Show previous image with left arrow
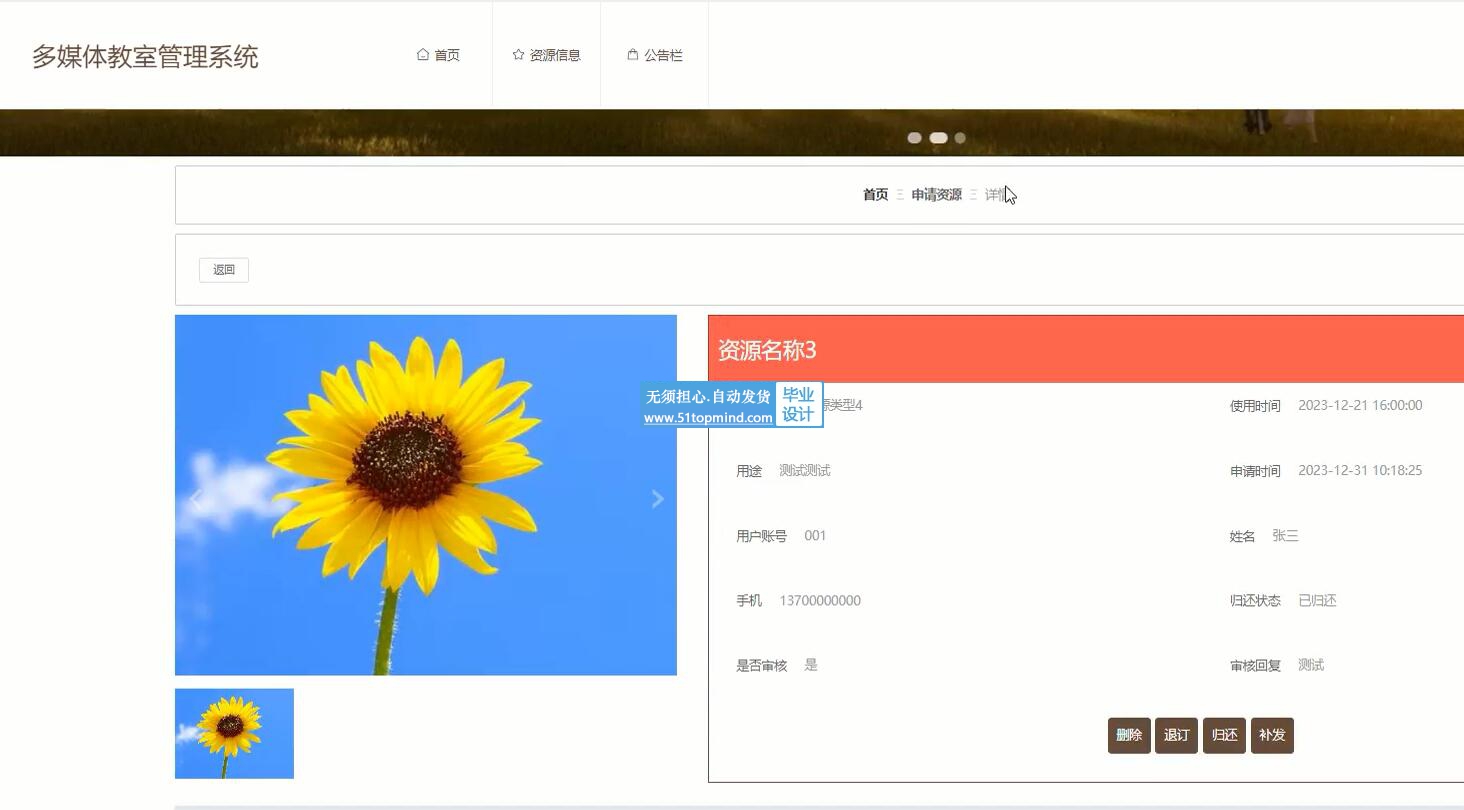The width and height of the screenshot is (1464, 810). click(196, 499)
